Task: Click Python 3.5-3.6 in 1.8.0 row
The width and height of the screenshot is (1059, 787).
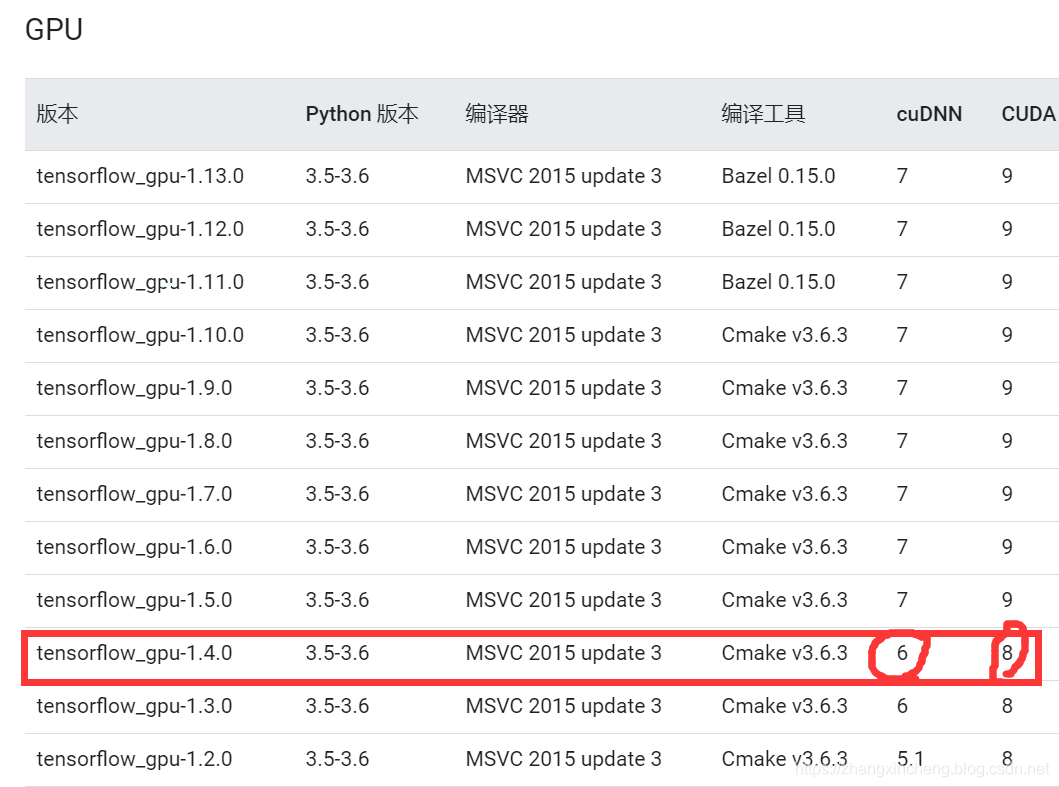Action: pyautogui.click(x=337, y=441)
